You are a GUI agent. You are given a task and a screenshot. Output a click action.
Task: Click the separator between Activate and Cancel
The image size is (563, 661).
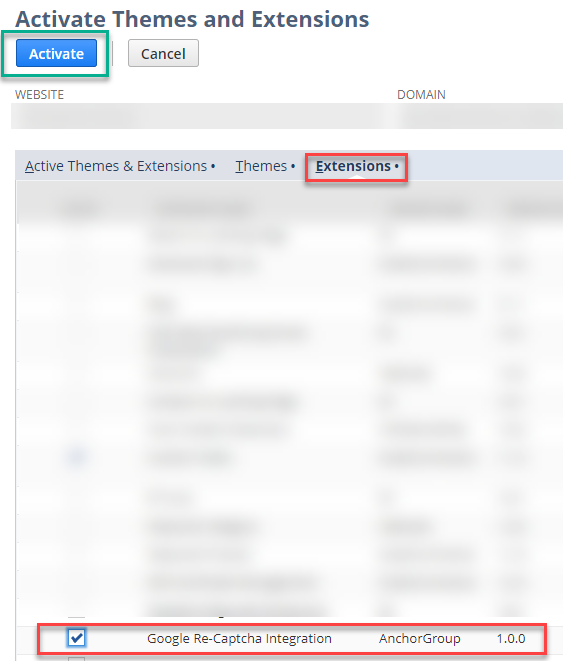coord(113,53)
